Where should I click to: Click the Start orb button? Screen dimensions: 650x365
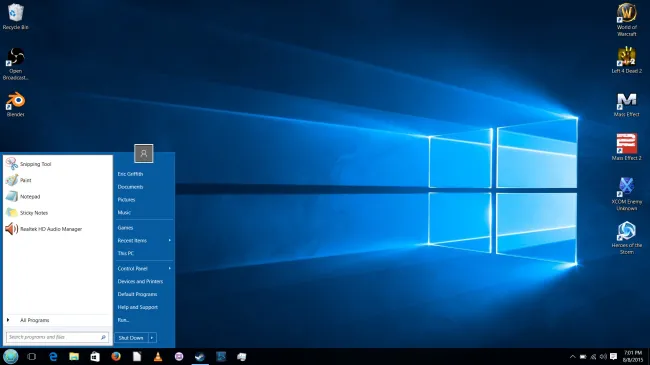(x=10, y=356)
